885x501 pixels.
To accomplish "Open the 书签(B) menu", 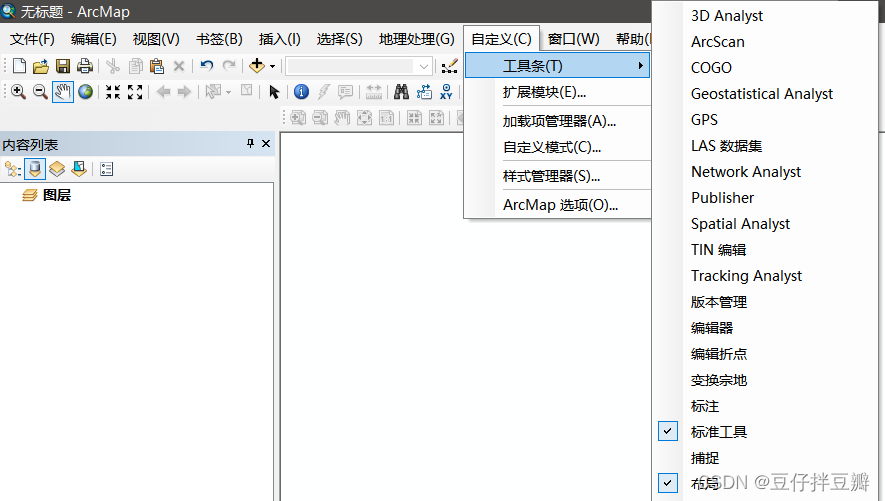I will tap(219, 39).
